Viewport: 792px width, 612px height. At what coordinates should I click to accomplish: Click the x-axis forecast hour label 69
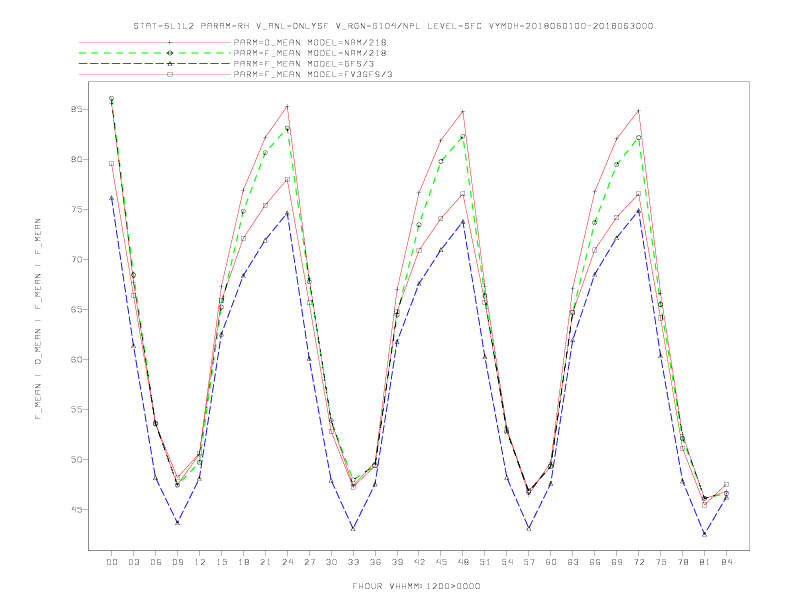click(617, 562)
